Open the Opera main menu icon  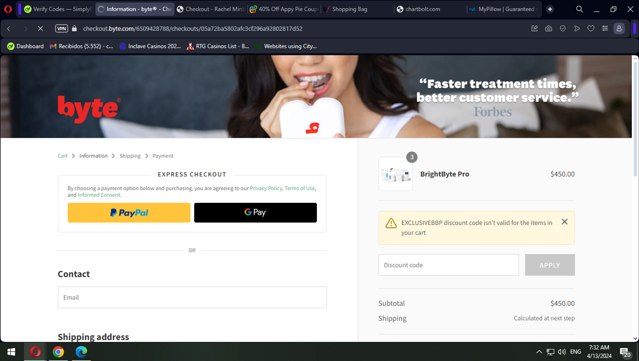(8, 9)
